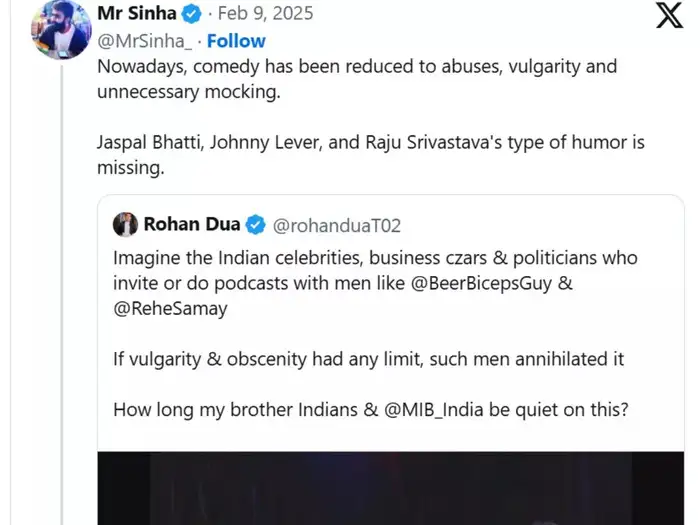The height and width of the screenshot is (525, 700).
Task: Follow the @MrSinha_ account
Action: 236,41
